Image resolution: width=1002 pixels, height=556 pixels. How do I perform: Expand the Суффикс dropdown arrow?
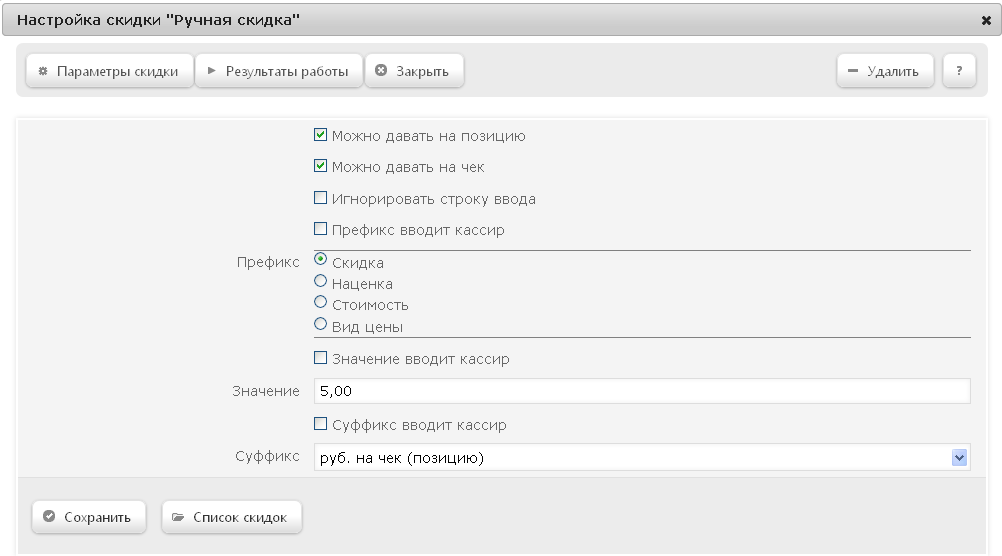959,458
